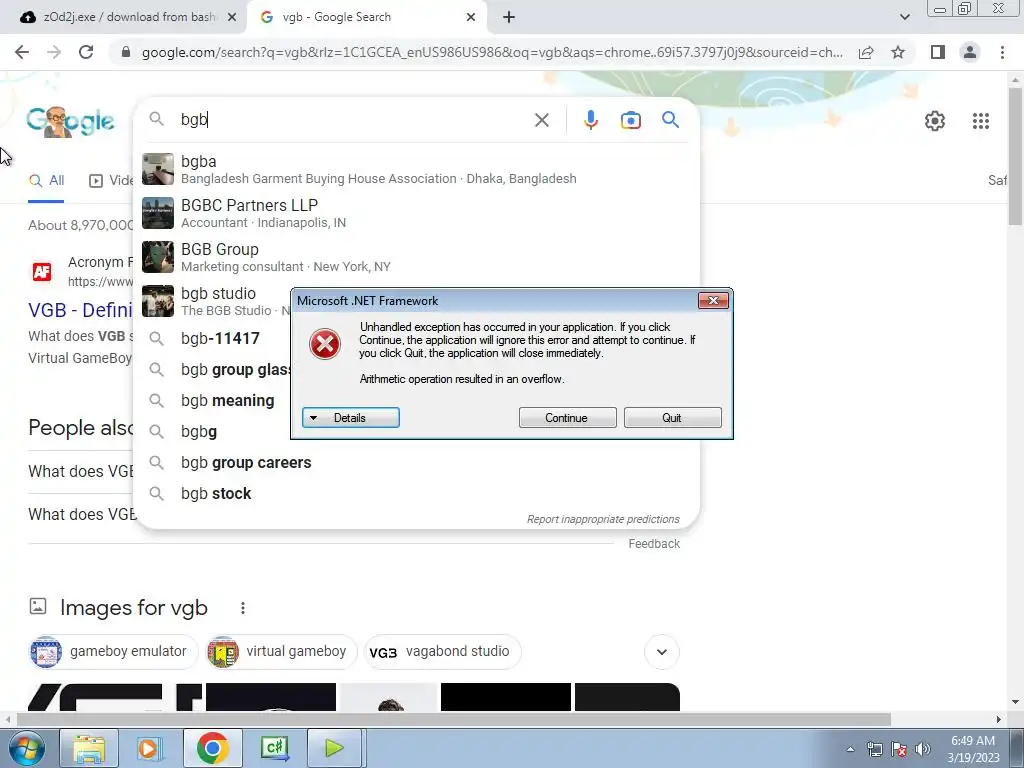The height and width of the screenshot is (768, 1024).
Task: Switch to Chrome in the taskbar
Action: point(212,748)
